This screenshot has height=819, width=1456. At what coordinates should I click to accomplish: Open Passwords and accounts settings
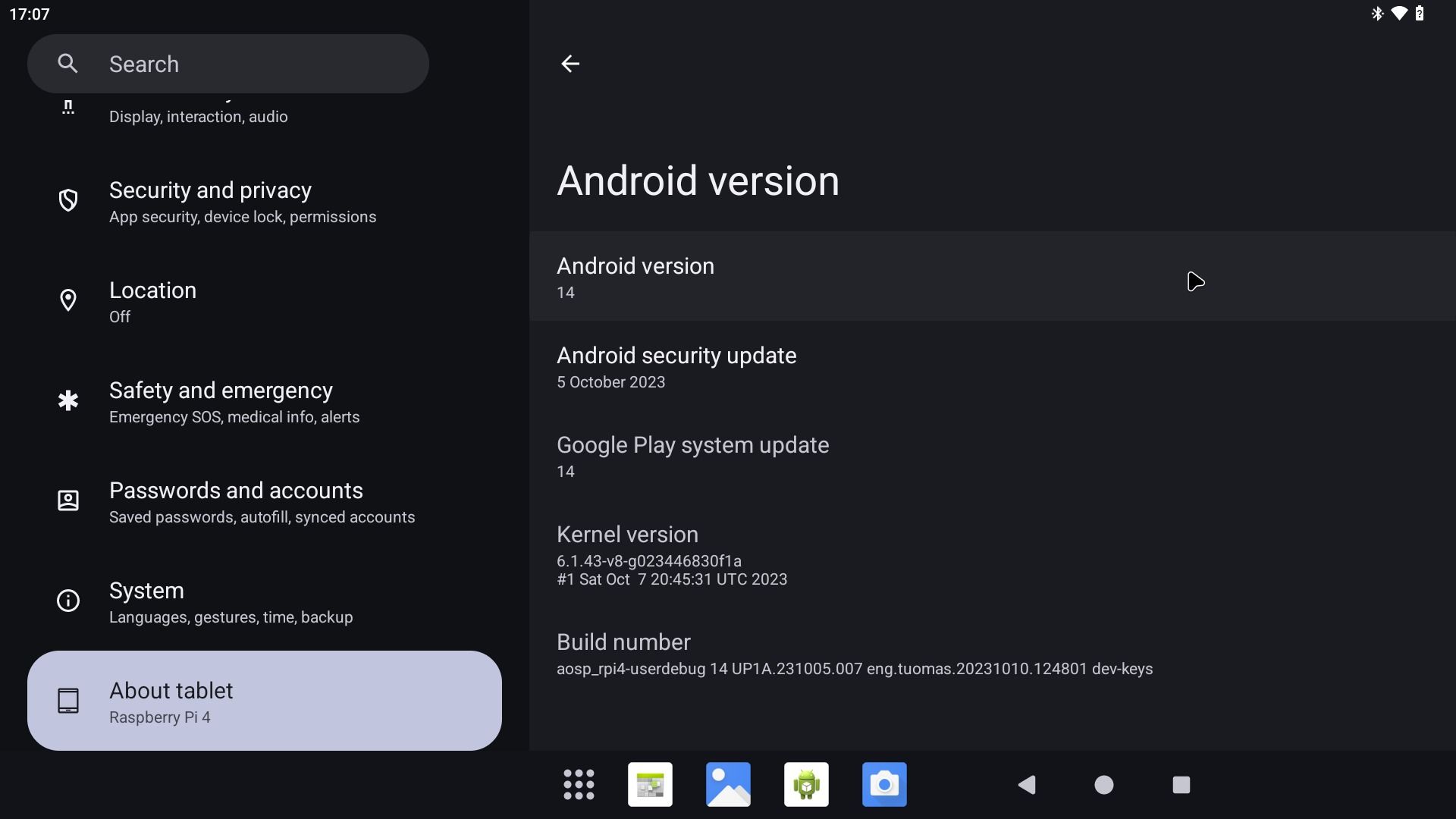point(236,502)
